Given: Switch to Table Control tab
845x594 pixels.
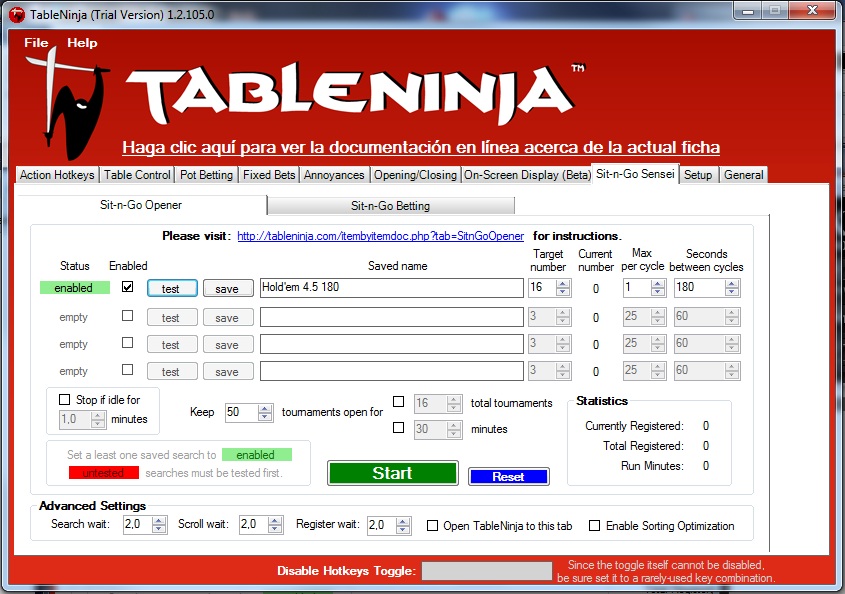Looking at the screenshot, I should 137,175.
